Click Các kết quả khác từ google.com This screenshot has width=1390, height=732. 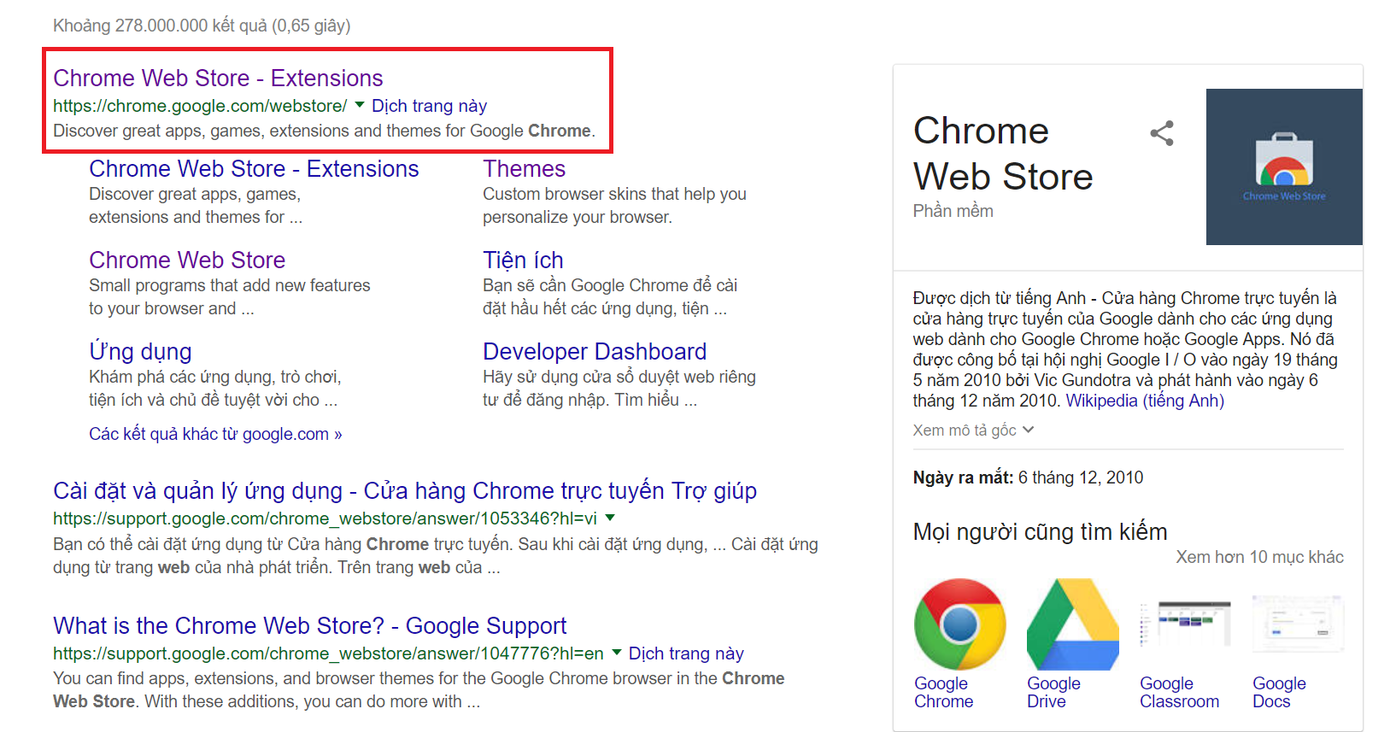216,434
